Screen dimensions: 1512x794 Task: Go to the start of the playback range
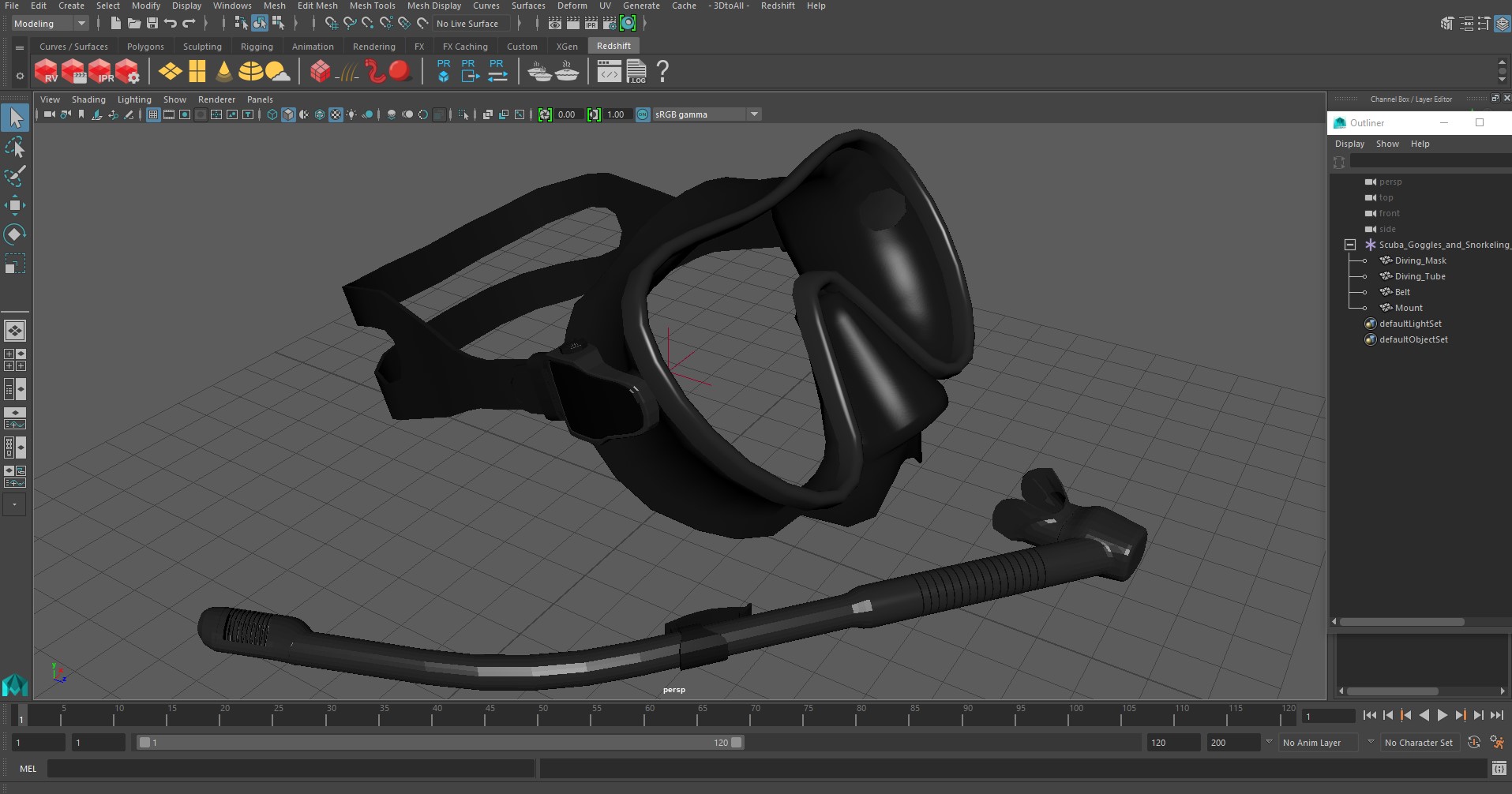coord(1370,715)
